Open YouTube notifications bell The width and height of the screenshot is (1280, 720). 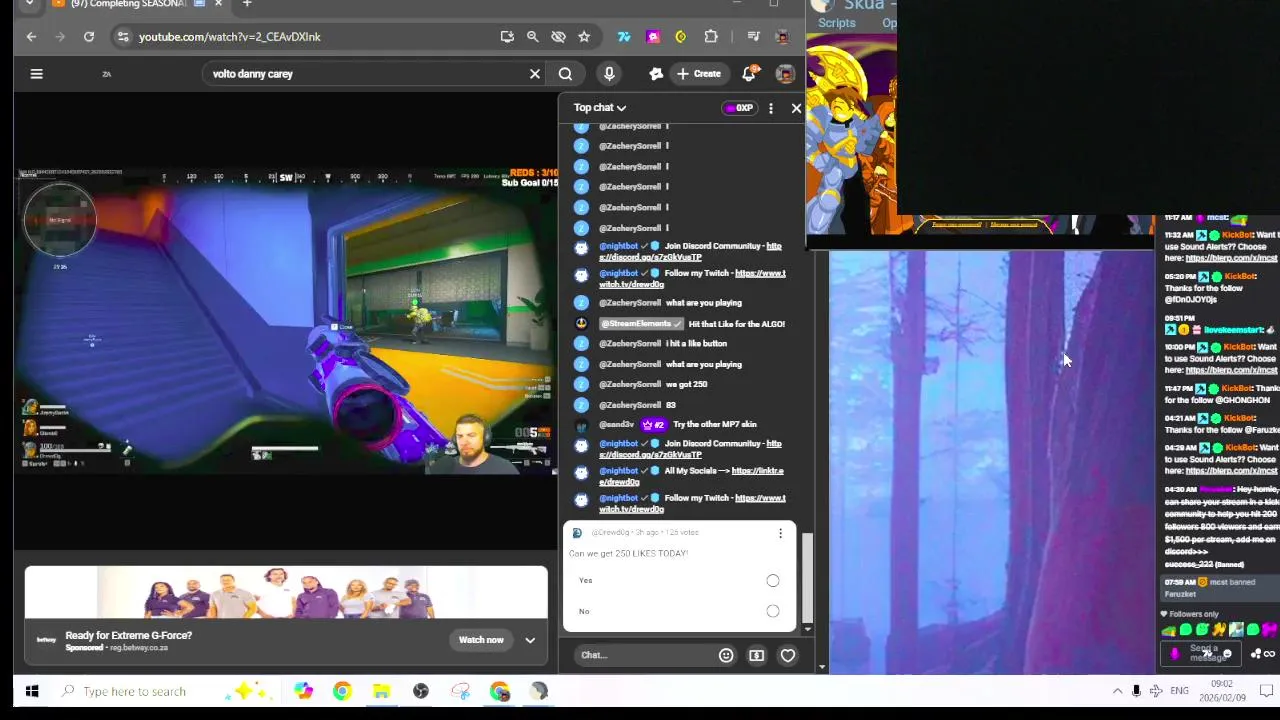point(749,73)
